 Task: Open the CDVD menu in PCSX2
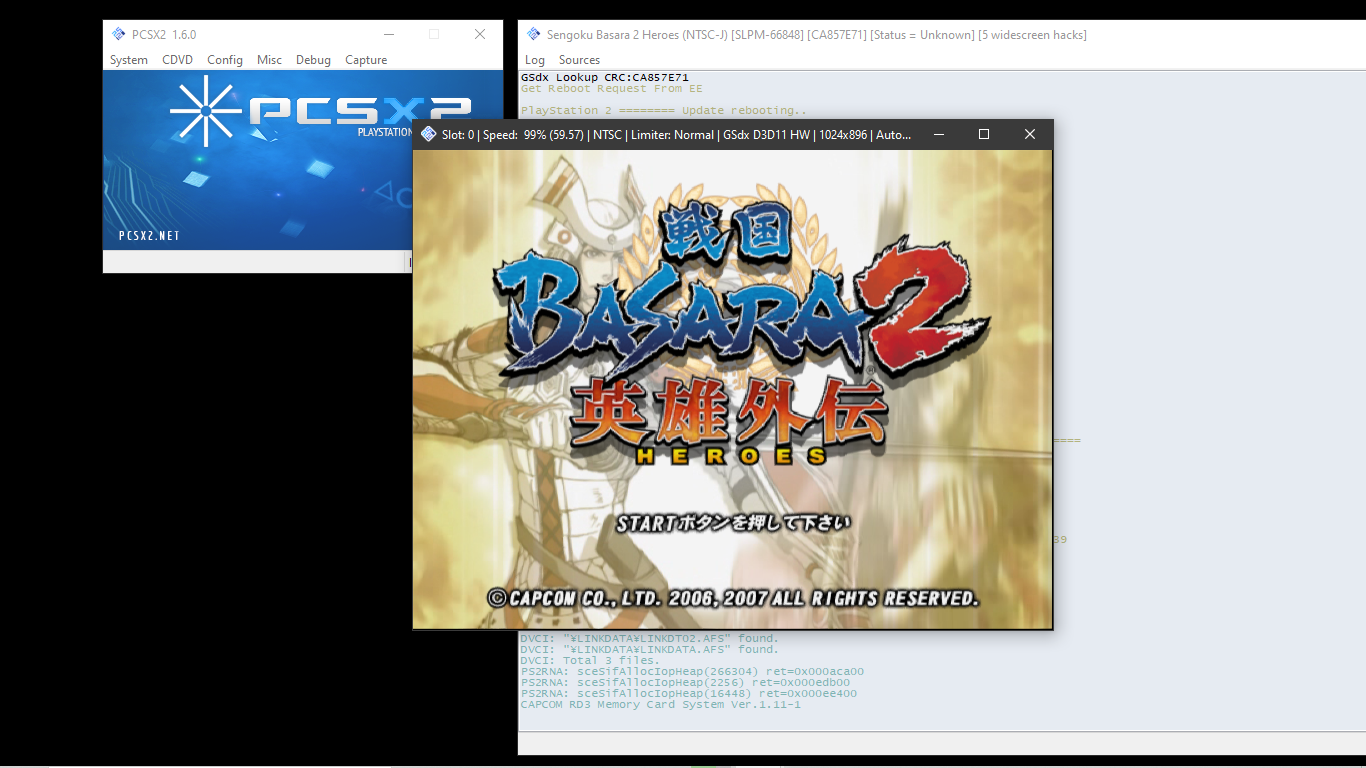click(177, 60)
